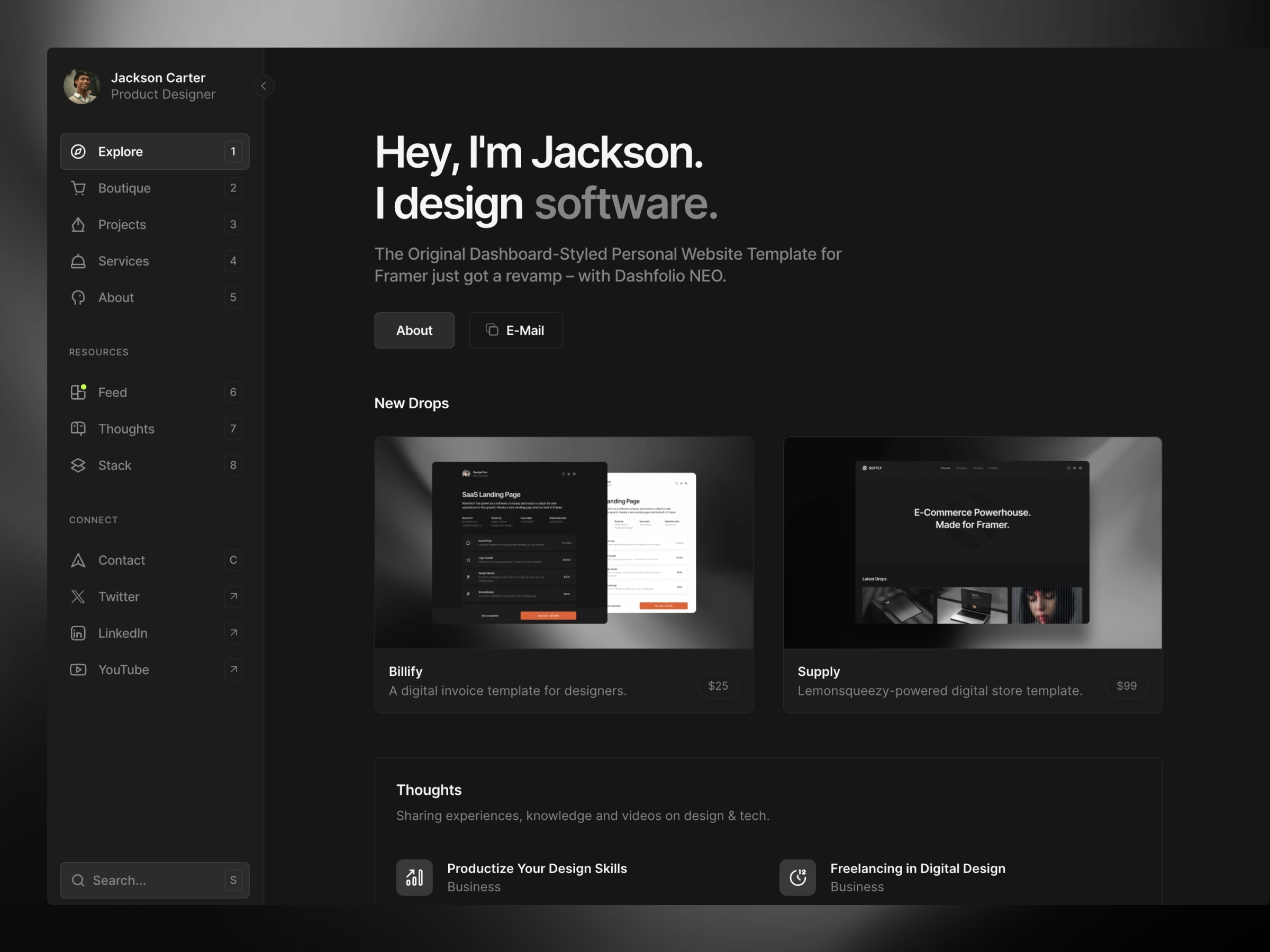Click the Feed grid icon

click(78, 391)
